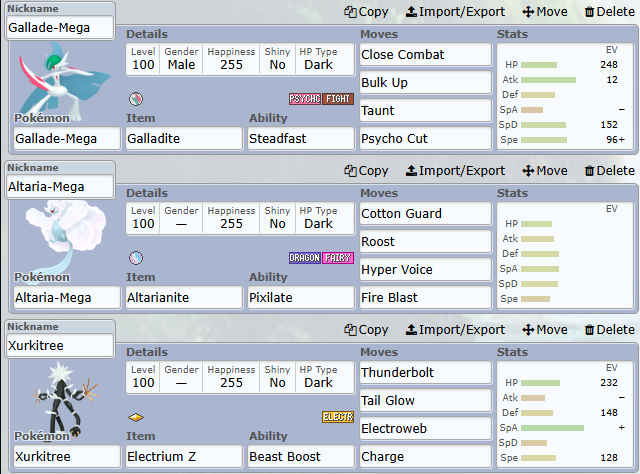Click the DRAGON type badge
Viewport: 640px width, 474px height.
pos(305,258)
